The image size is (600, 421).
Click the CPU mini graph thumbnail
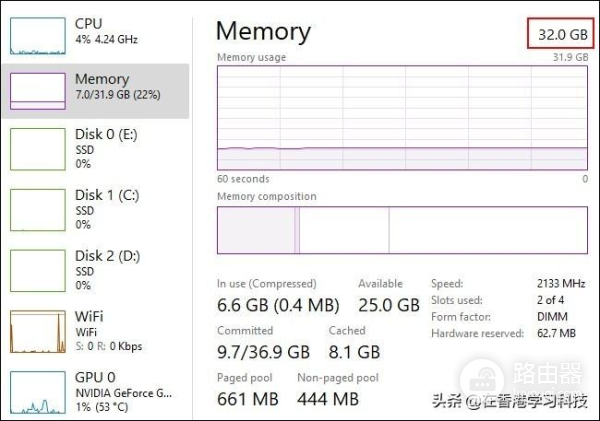coord(37,34)
